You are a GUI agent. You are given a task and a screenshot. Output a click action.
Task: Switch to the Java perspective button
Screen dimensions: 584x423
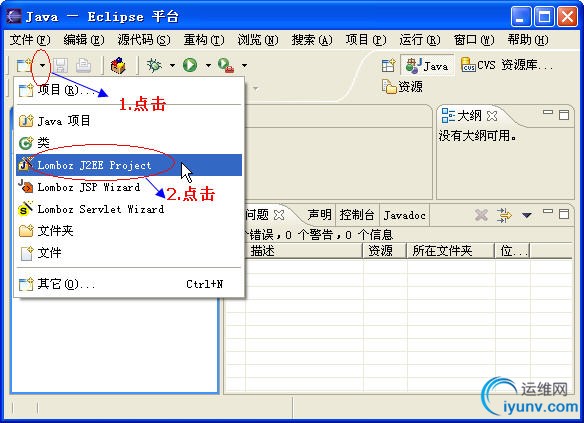[x=427, y=66]
